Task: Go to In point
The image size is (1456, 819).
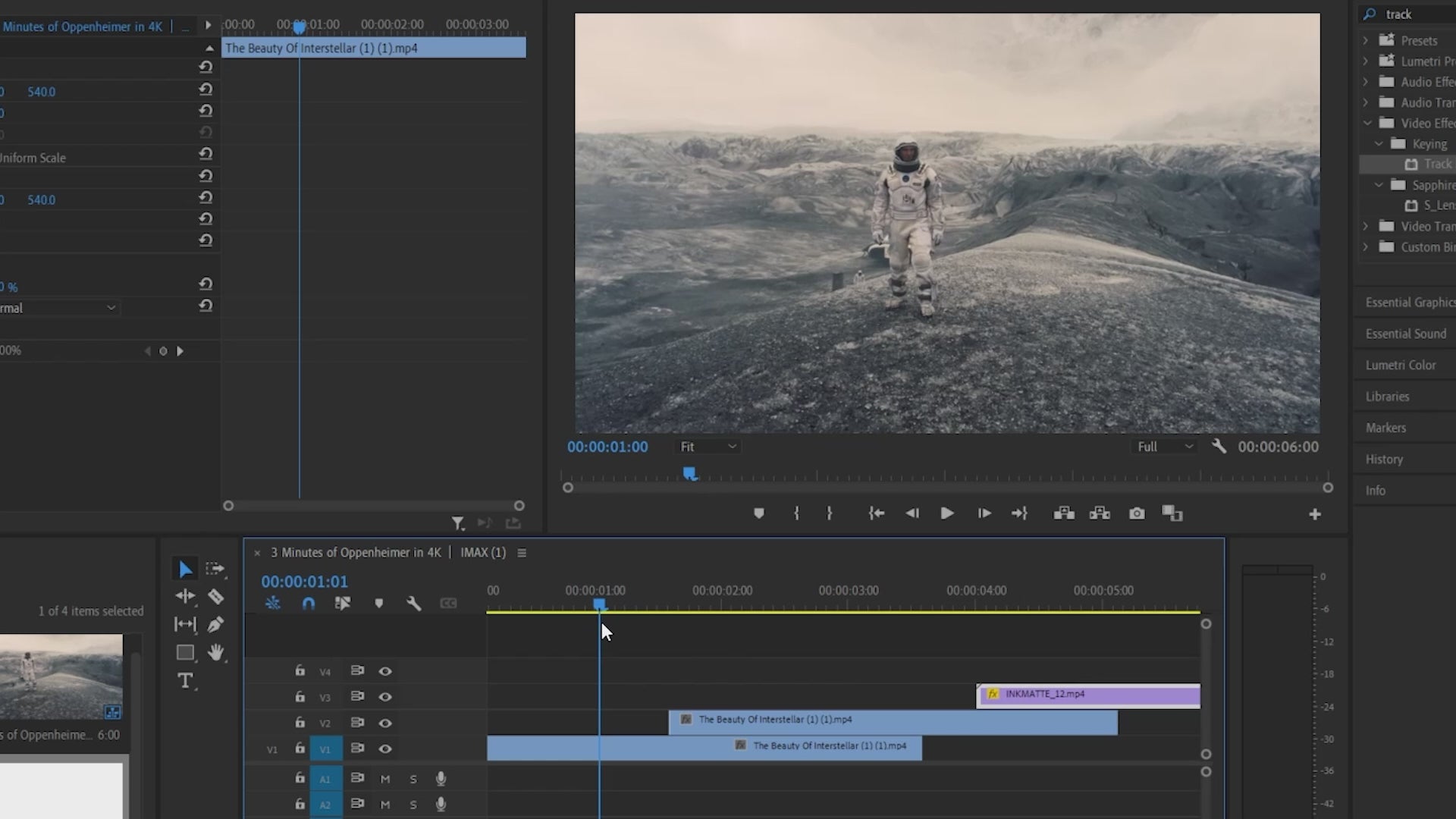Action: (x=877, y=513)
